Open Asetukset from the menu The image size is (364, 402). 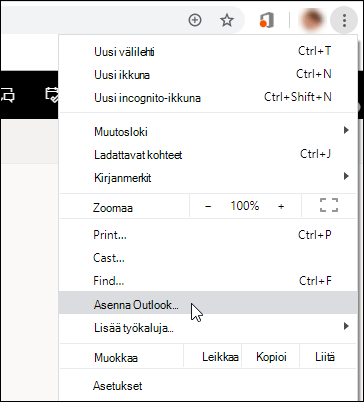208,386
